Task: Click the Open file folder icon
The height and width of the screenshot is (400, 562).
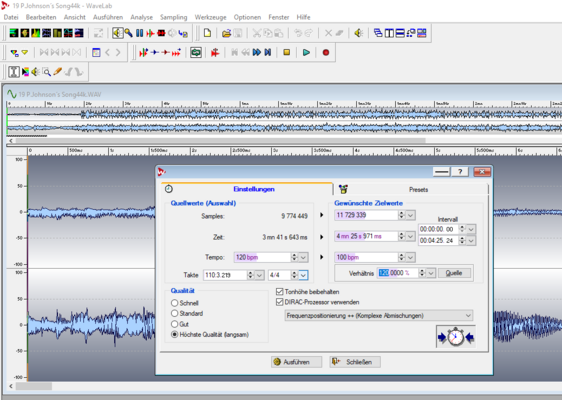Action: [226, 33]
